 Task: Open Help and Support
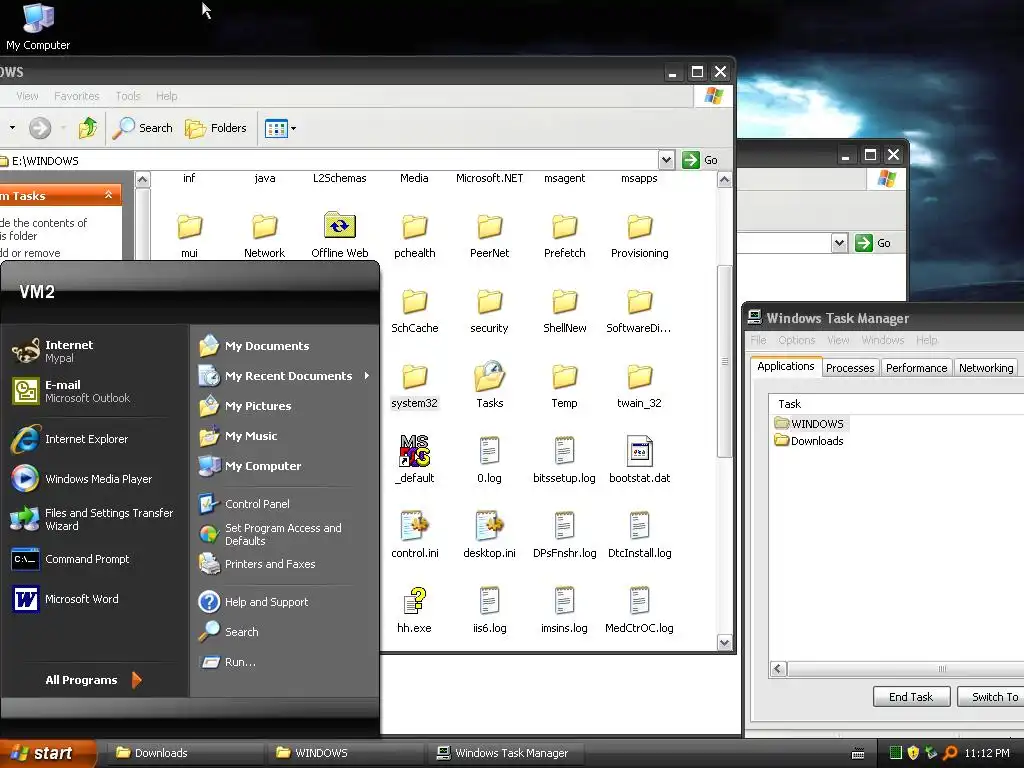(253, 601)
